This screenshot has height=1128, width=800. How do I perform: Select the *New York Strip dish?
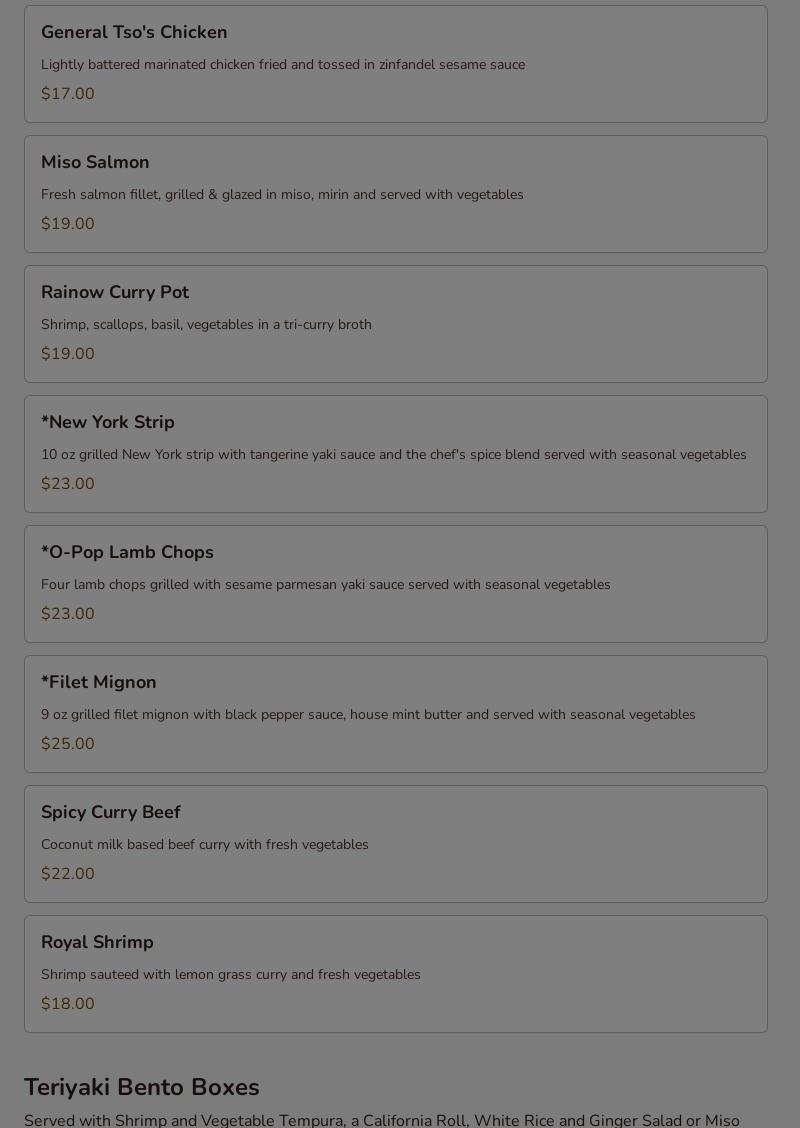pos(396,454)
